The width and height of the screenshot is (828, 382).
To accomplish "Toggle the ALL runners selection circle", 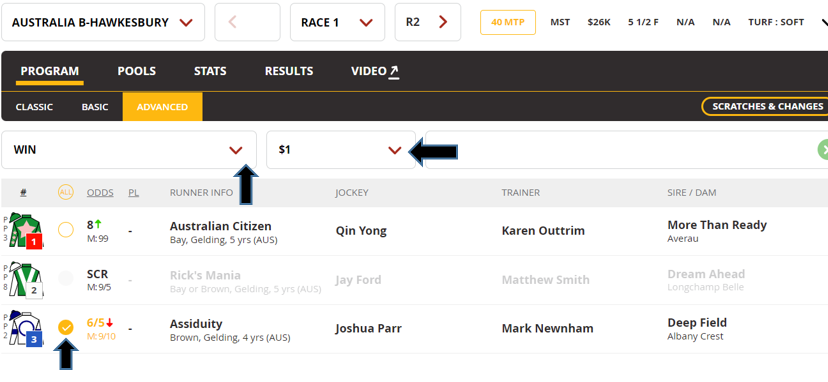I will point(65,193).
